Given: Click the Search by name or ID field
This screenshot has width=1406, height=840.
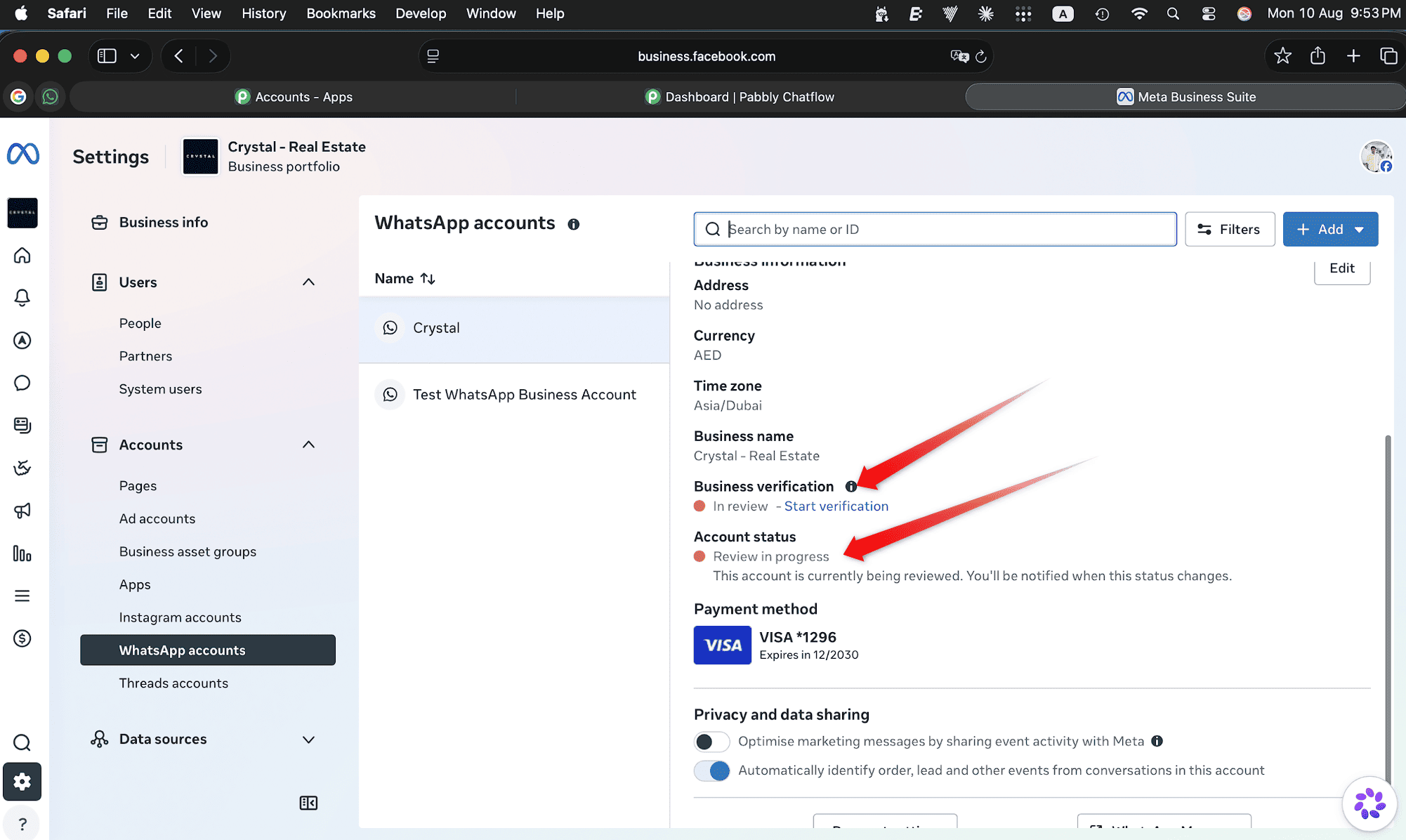Looking at the screenshot, I should [935, 229].
